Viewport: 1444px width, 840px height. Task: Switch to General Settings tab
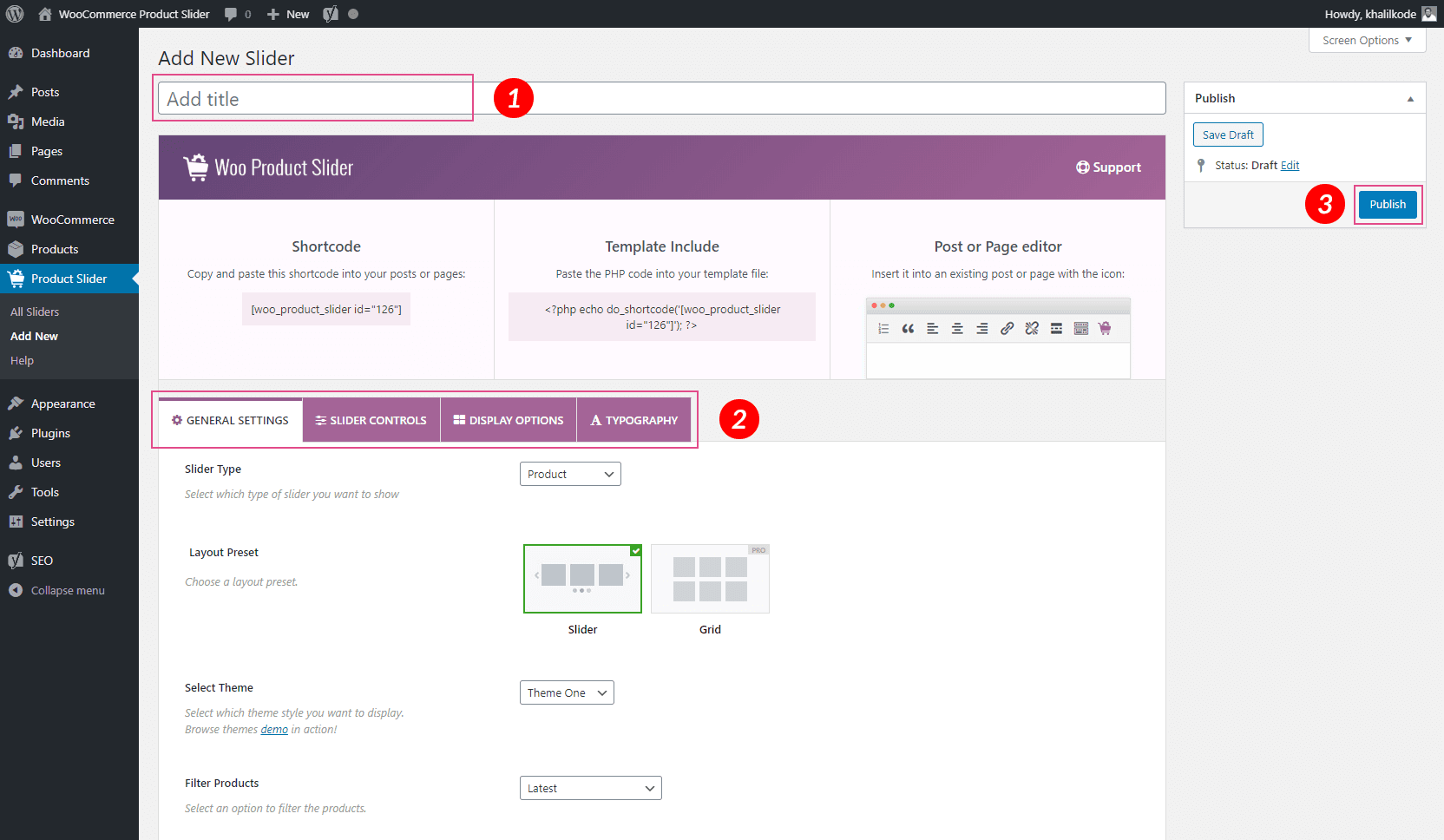[230, 420]
